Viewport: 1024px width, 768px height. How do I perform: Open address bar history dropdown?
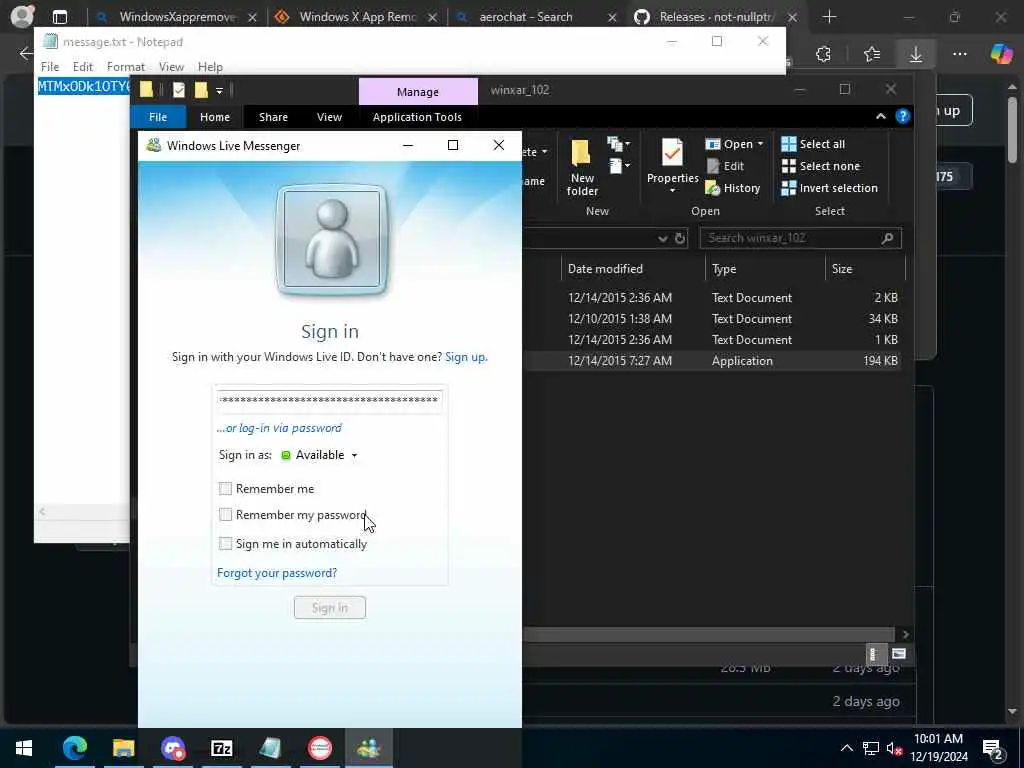(x=663, y=238)
